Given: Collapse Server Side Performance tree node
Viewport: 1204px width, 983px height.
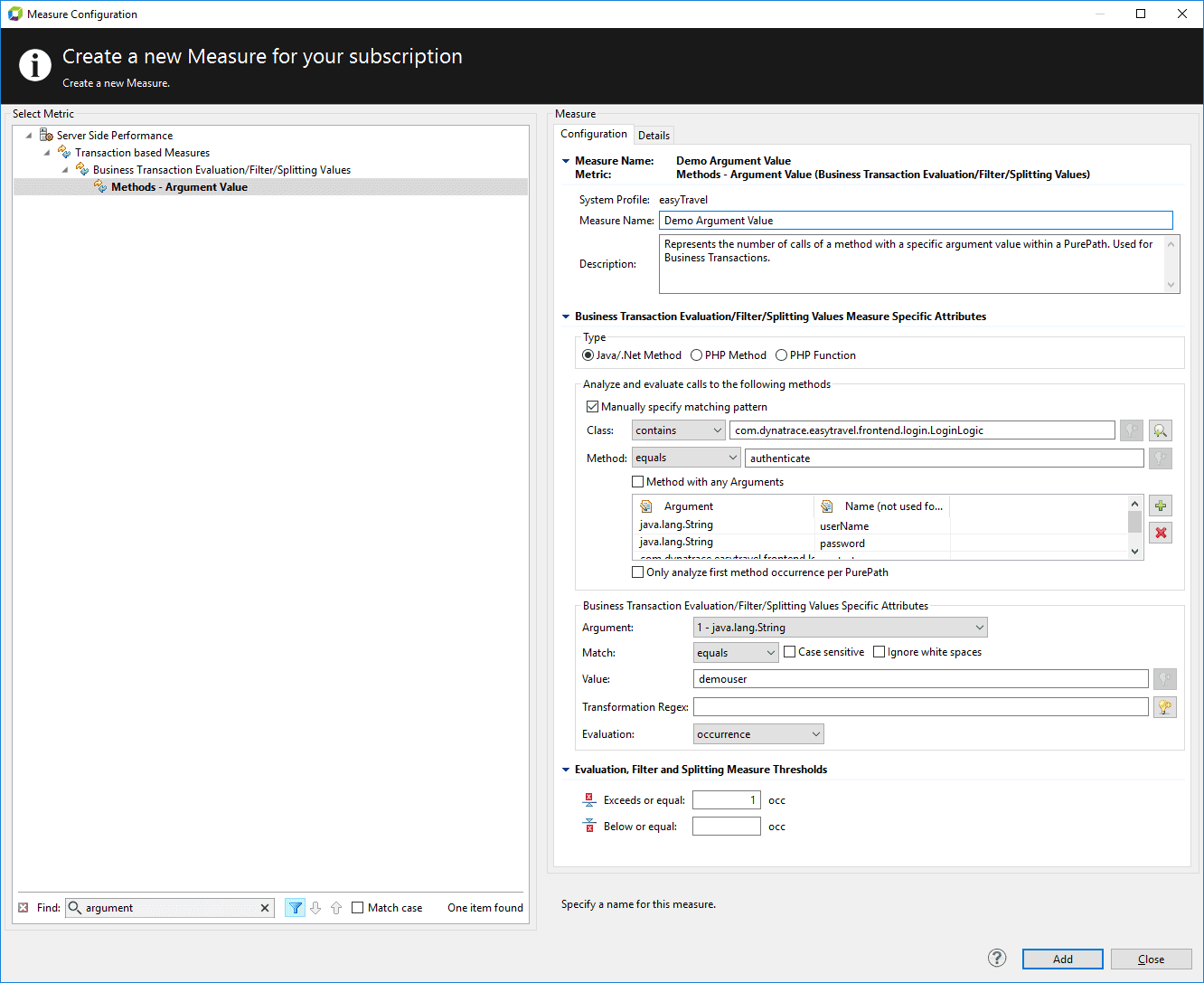Looking at the screenshot, I should (x=29, y=135).
